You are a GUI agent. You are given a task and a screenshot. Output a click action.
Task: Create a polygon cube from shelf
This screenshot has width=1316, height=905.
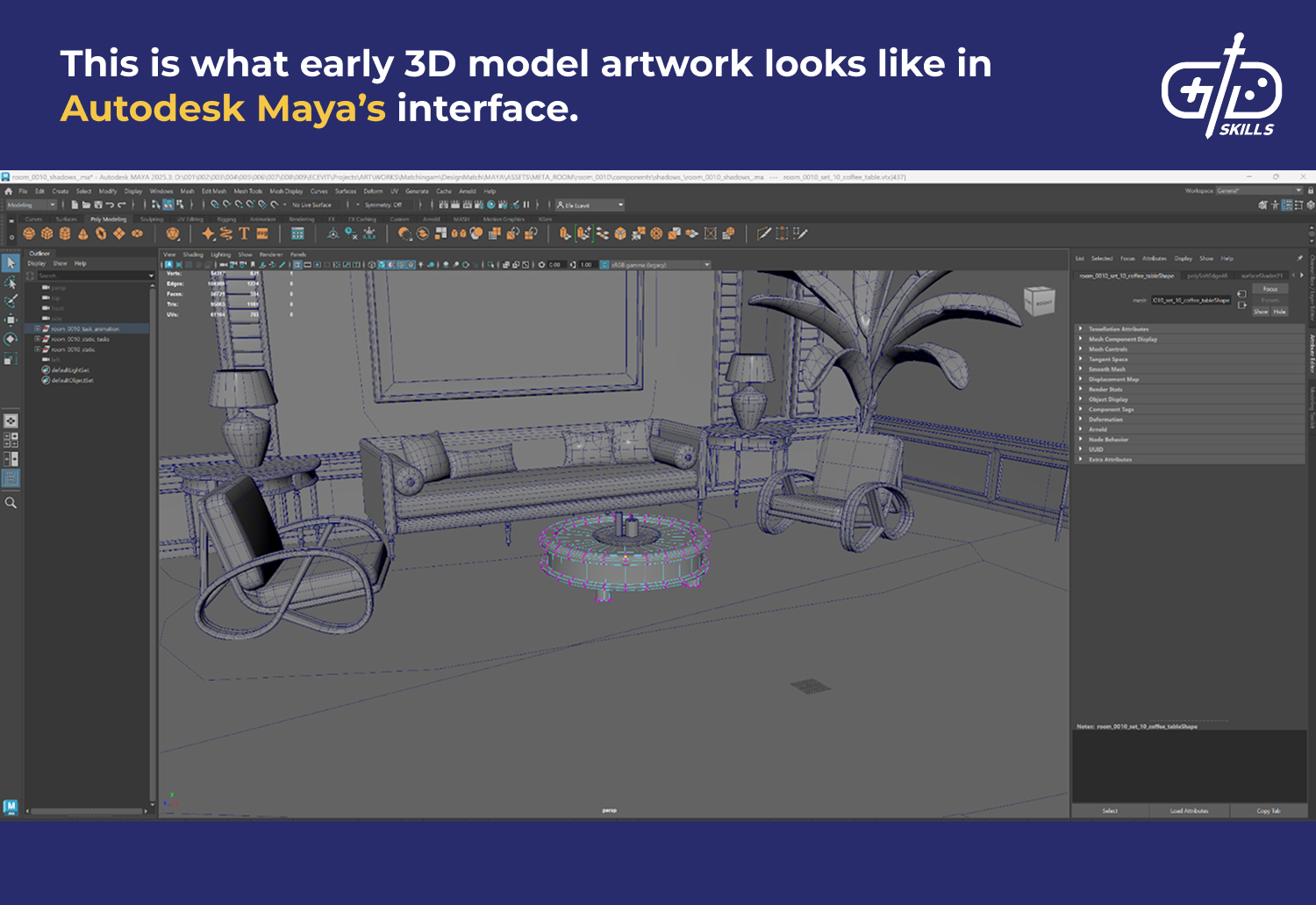(47, 233)
